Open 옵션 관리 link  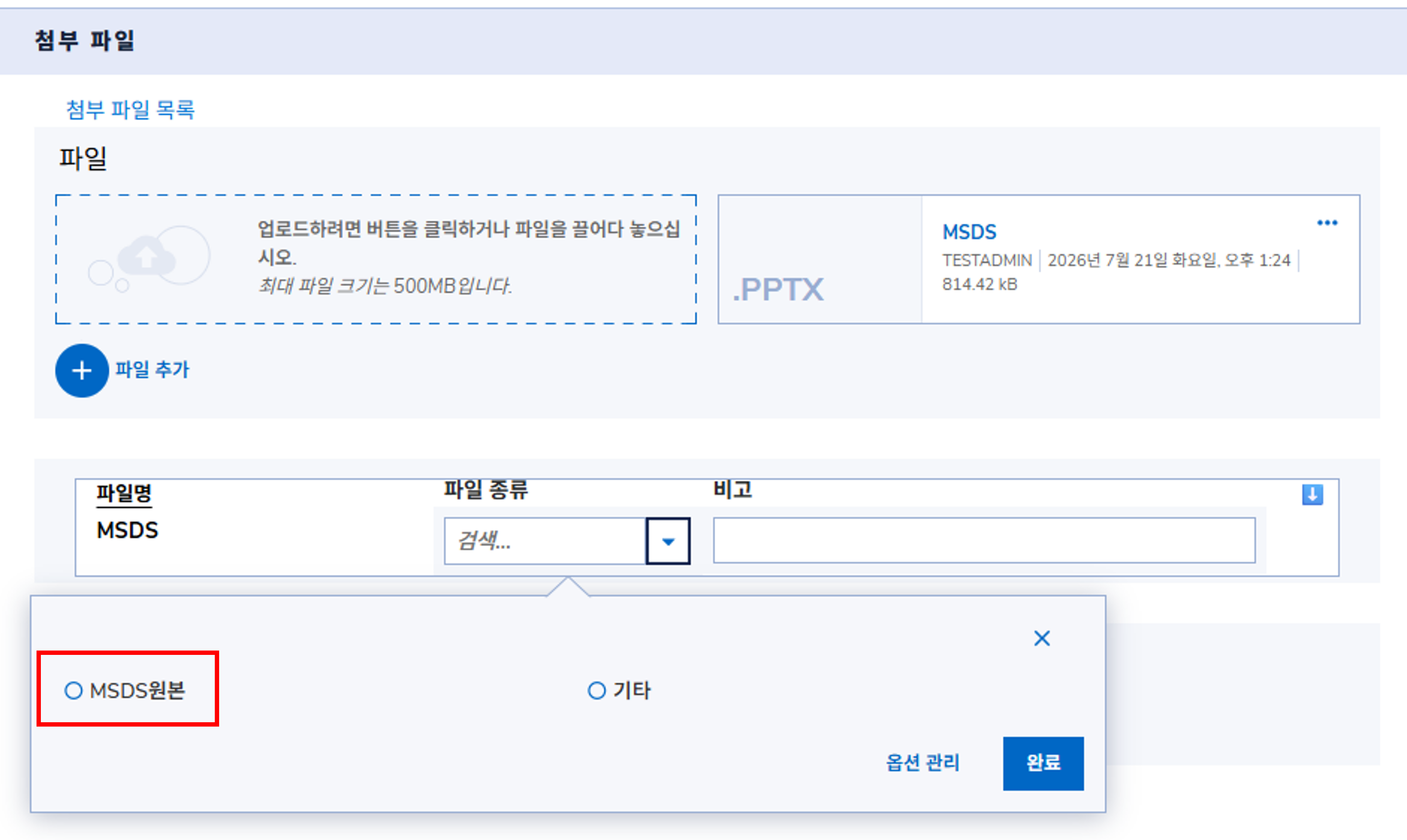923,763
